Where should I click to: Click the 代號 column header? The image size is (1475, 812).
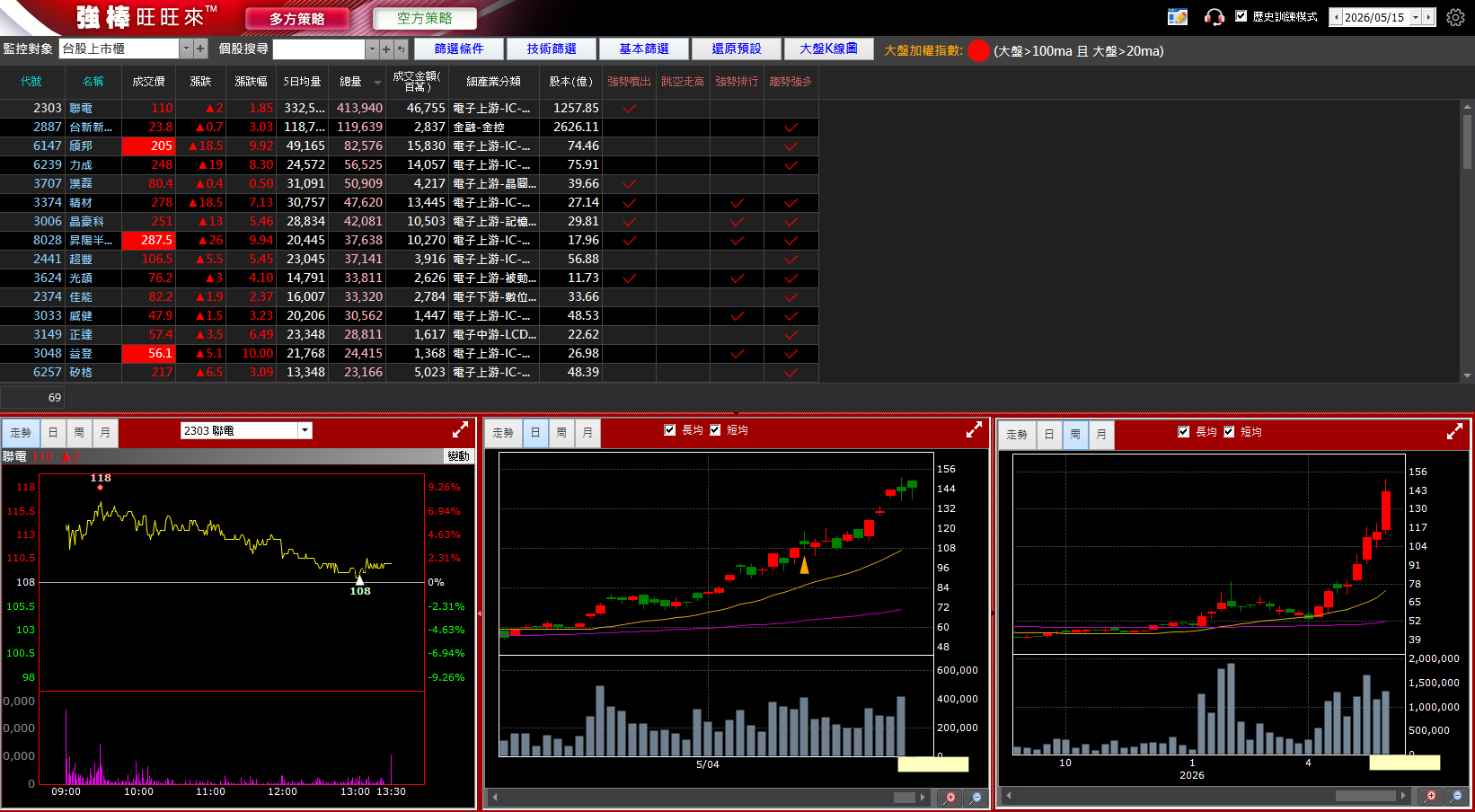point(31,82)
